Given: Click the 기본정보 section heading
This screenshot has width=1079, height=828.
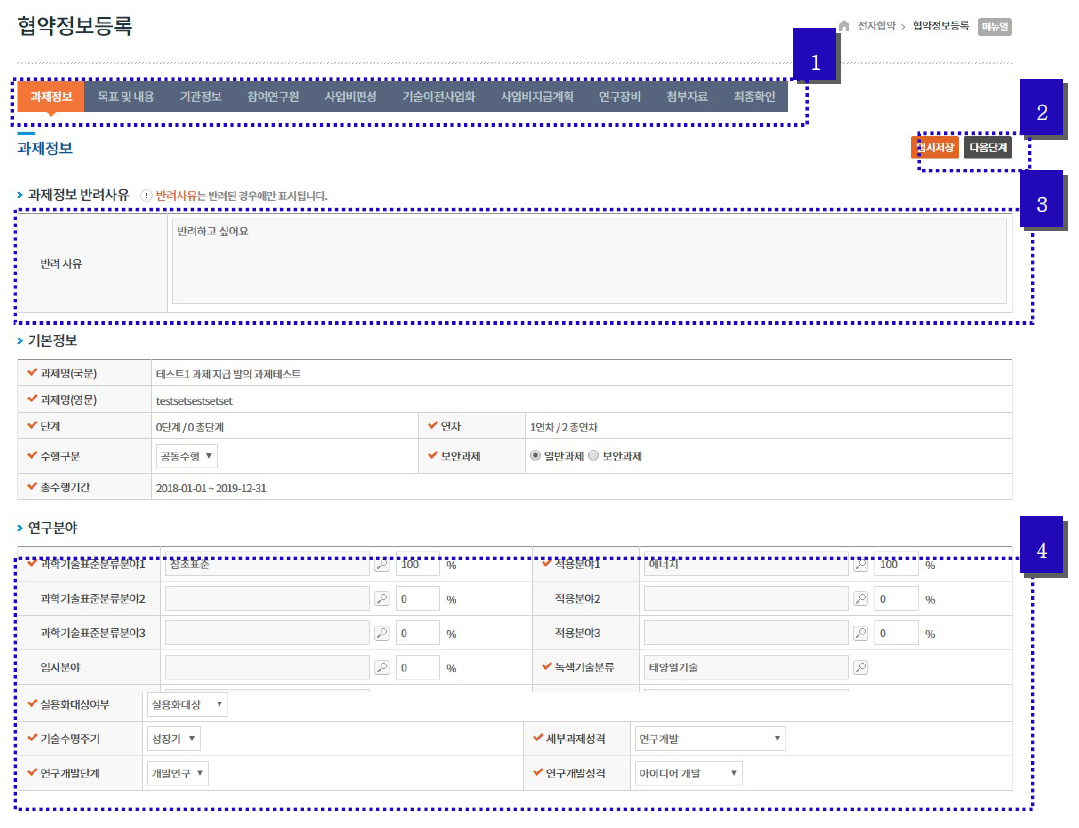Looking at the screenshot, I should [52, 341].
